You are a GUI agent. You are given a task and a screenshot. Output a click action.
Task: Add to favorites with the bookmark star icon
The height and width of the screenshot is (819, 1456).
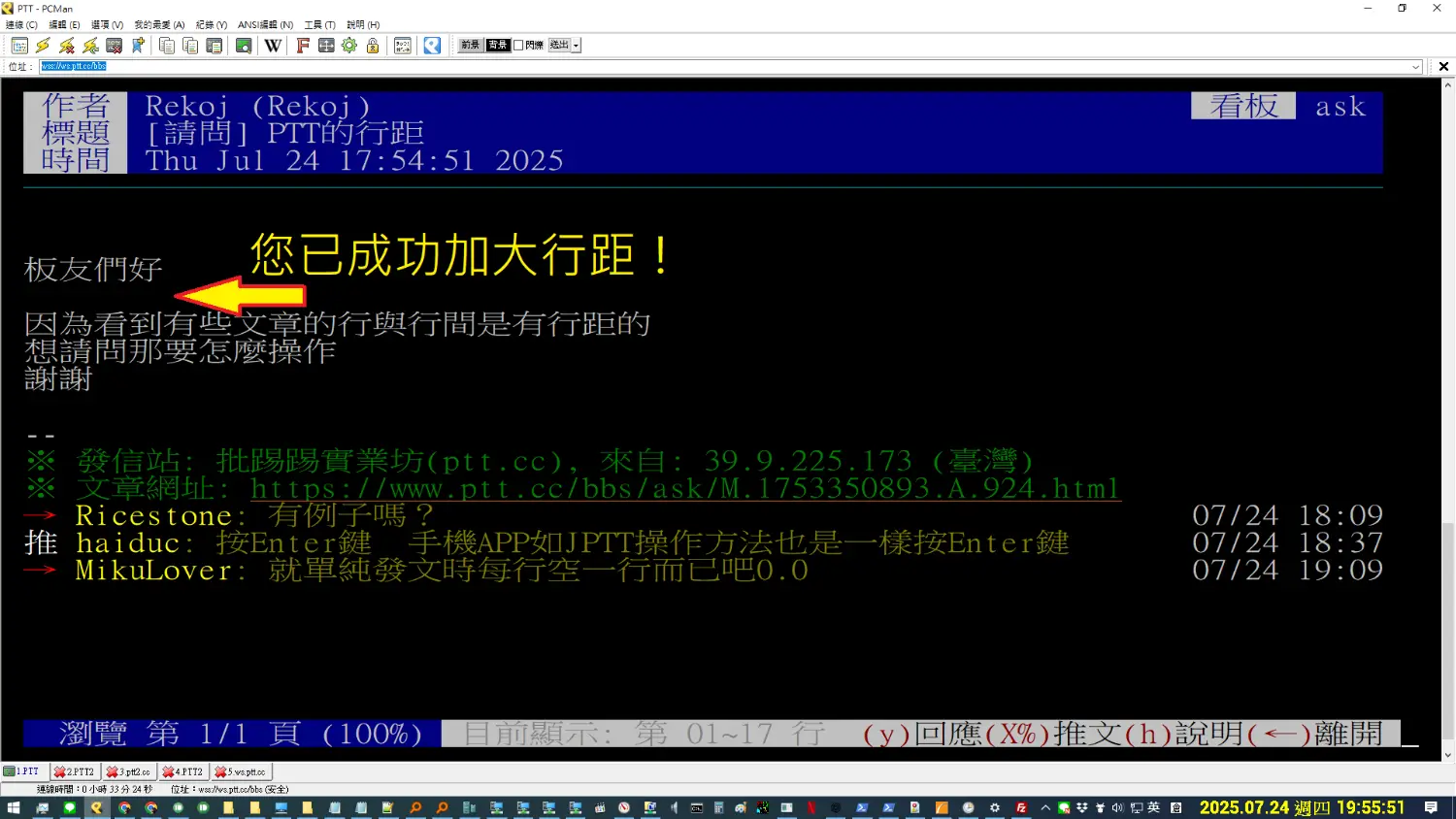(138, 46)
